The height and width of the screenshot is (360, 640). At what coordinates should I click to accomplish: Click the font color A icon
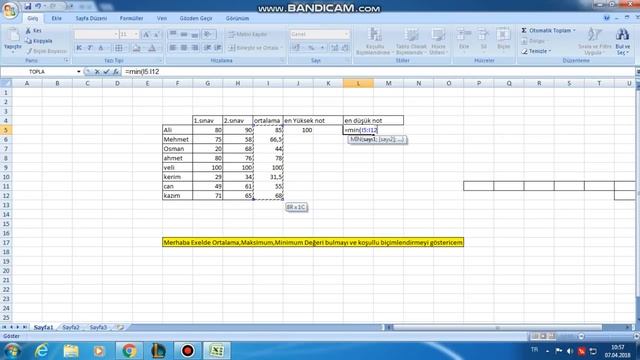(x=152, y=48)
